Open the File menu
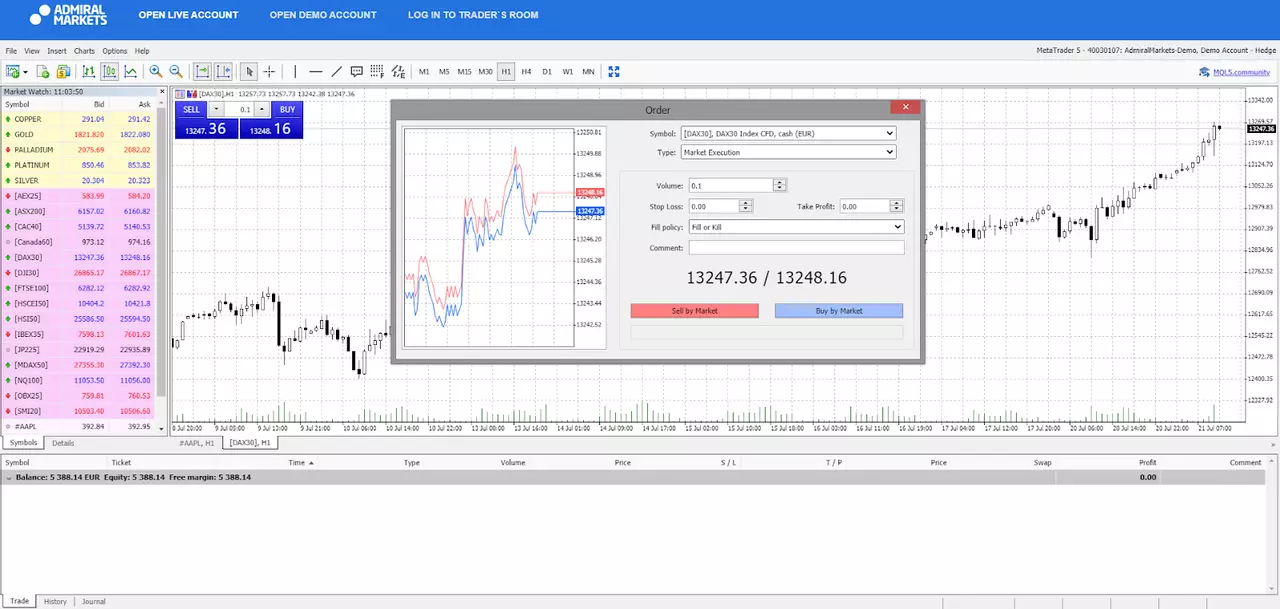This screenshot has width=1280, height=609. (11, 51)
